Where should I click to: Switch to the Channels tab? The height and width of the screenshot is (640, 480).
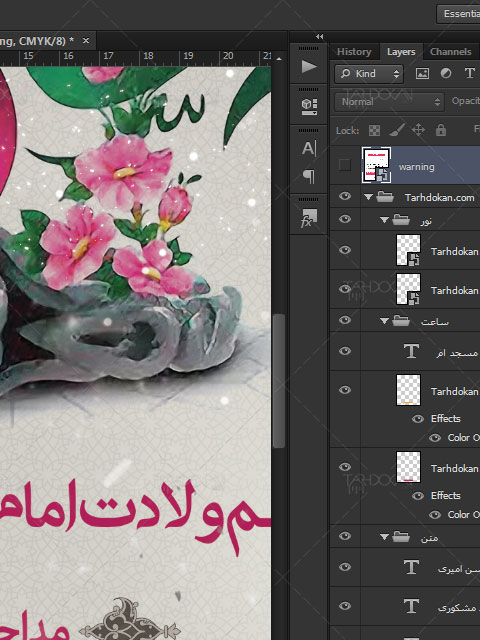pyautogui.click(x=451, y=52)
